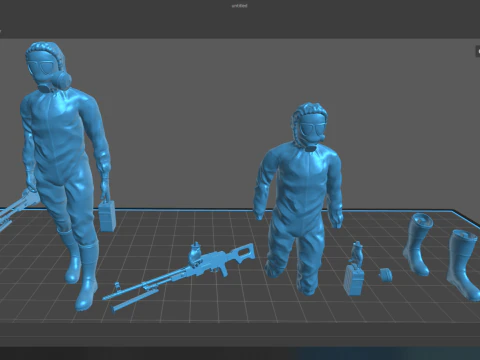The height and width of the screenshot is (360, 480).
Task: Select the ammo box held by the tall figure
Action: pos(107,216)
